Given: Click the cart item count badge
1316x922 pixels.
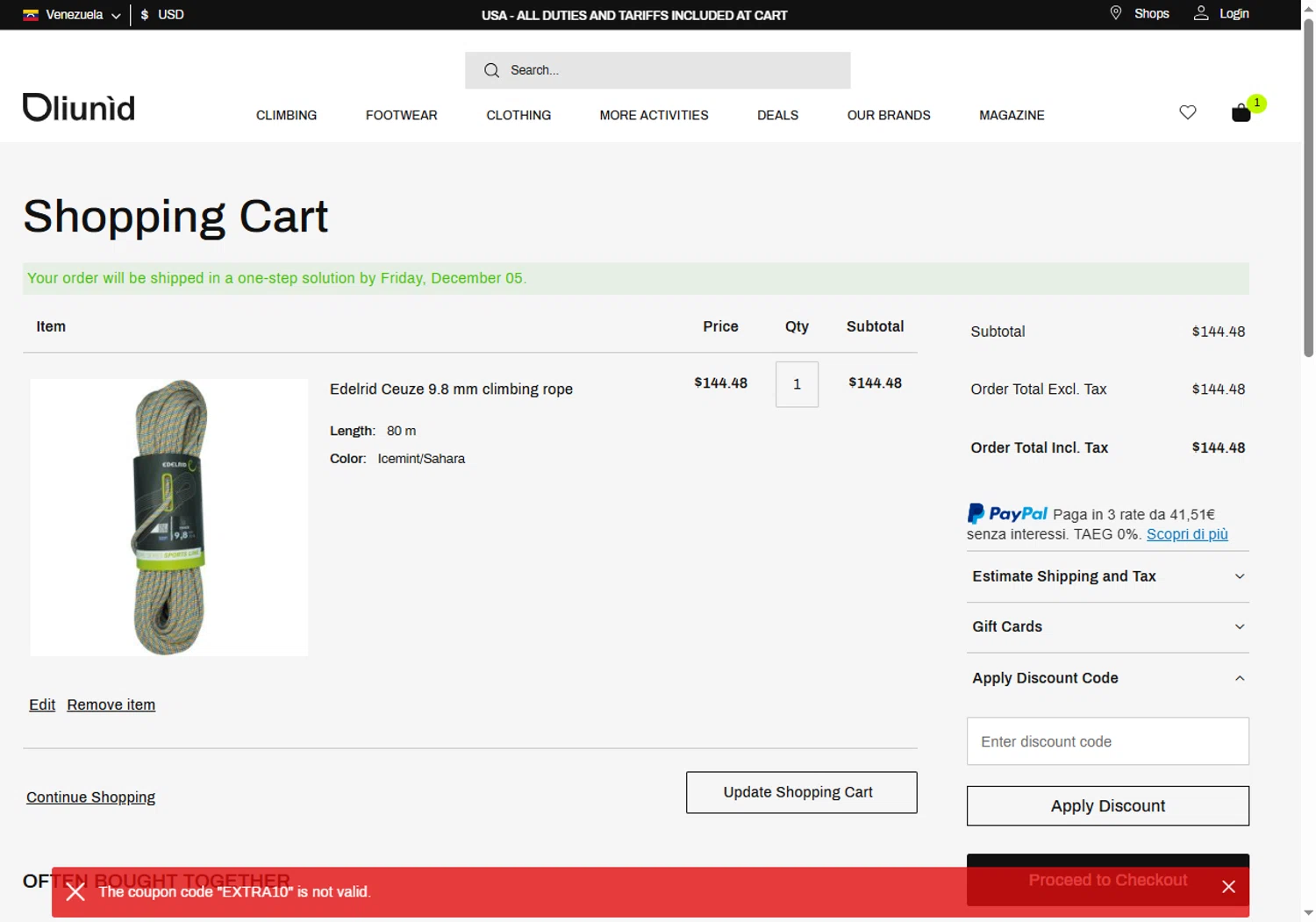Looking at the screenshot, I should tap(1256, 103).
